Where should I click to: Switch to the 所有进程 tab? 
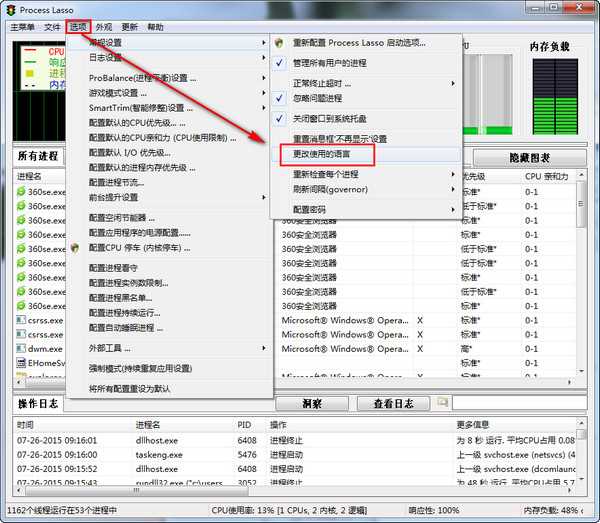[x=39, y=157]
